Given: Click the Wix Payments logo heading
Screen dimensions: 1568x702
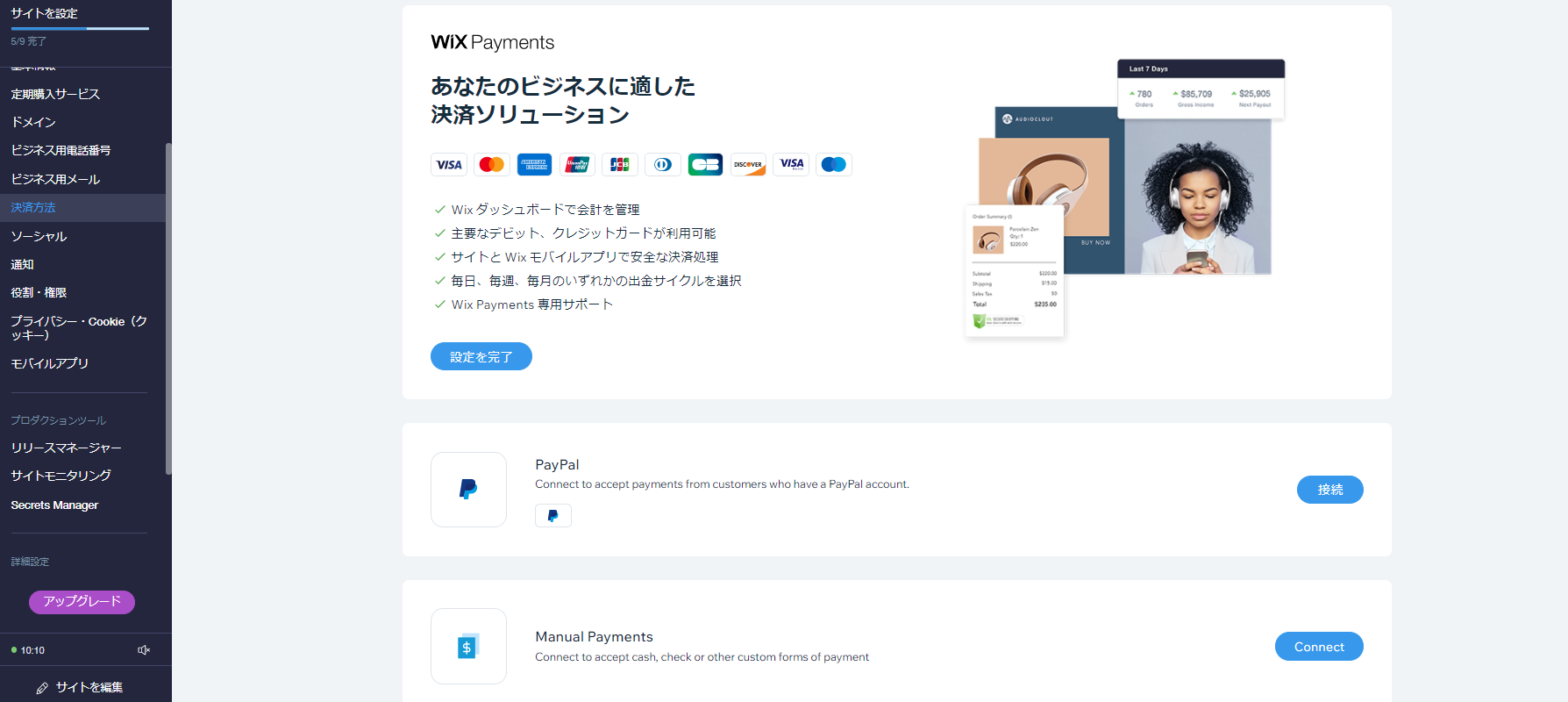Looking at the screenshot, I should [493, 42].
